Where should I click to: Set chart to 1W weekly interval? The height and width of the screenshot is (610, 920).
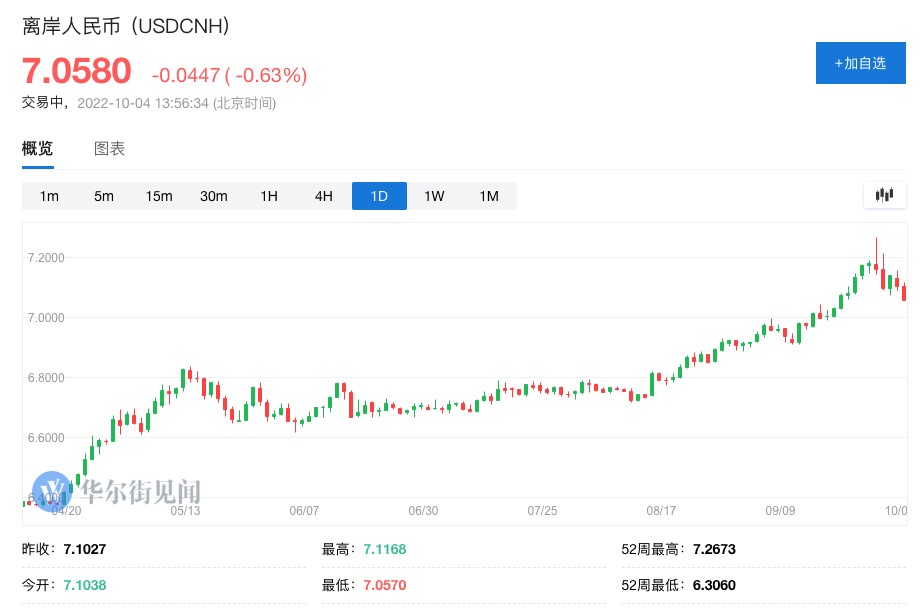tap(434, 196)
